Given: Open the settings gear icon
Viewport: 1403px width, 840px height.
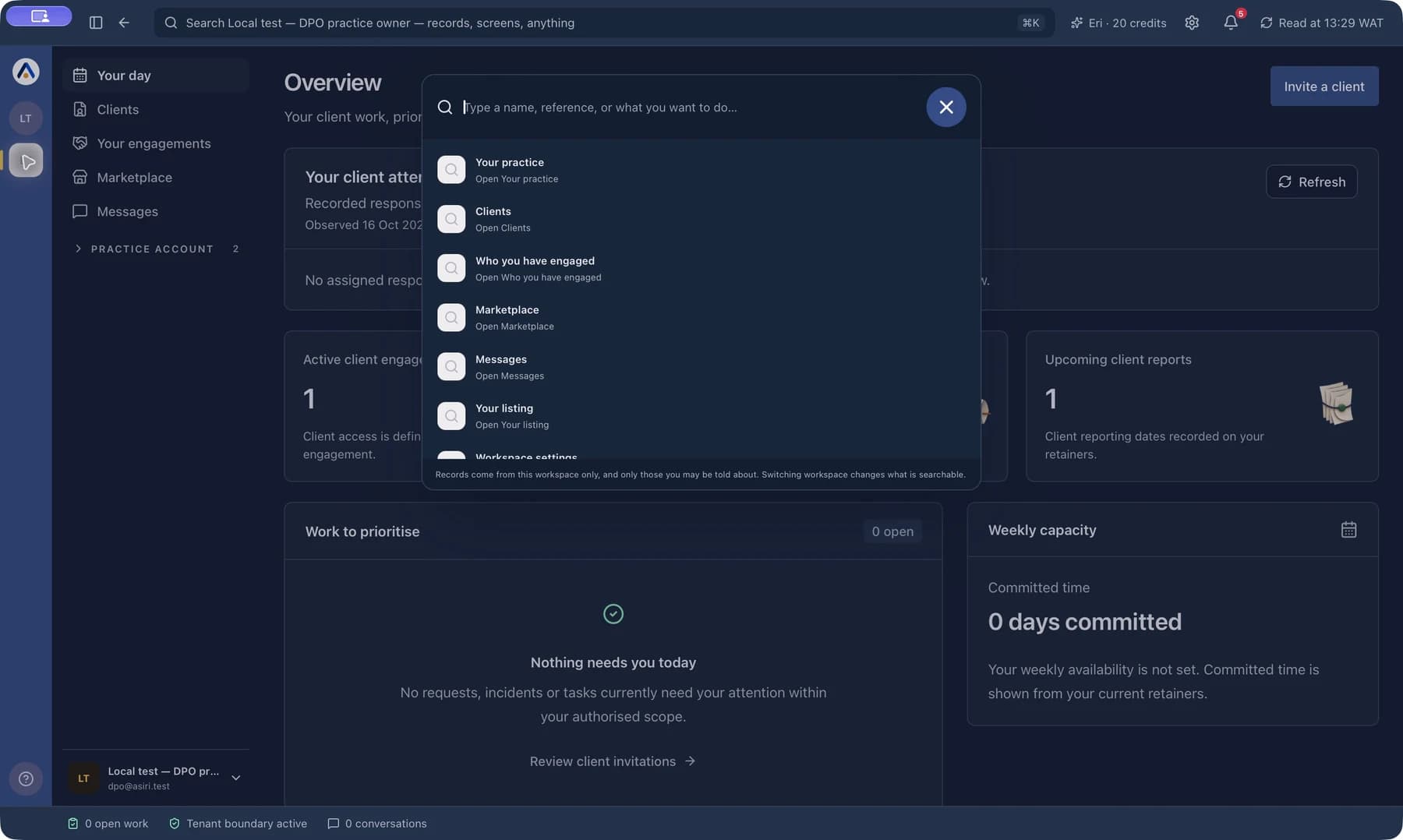Looking at the screenshot, I should click(1192, 23).
